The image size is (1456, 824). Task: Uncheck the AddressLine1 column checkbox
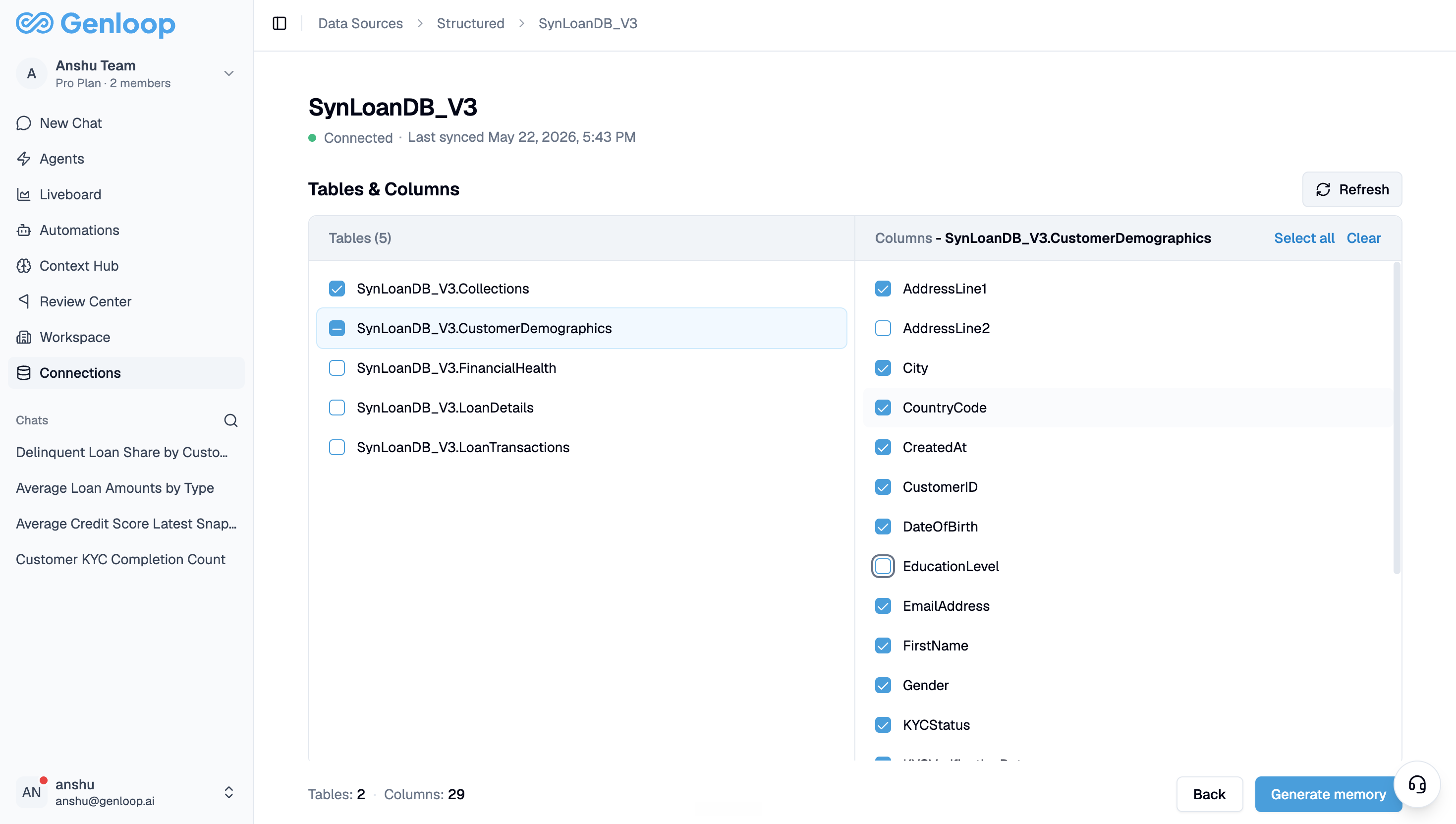(x=883, y=289)
